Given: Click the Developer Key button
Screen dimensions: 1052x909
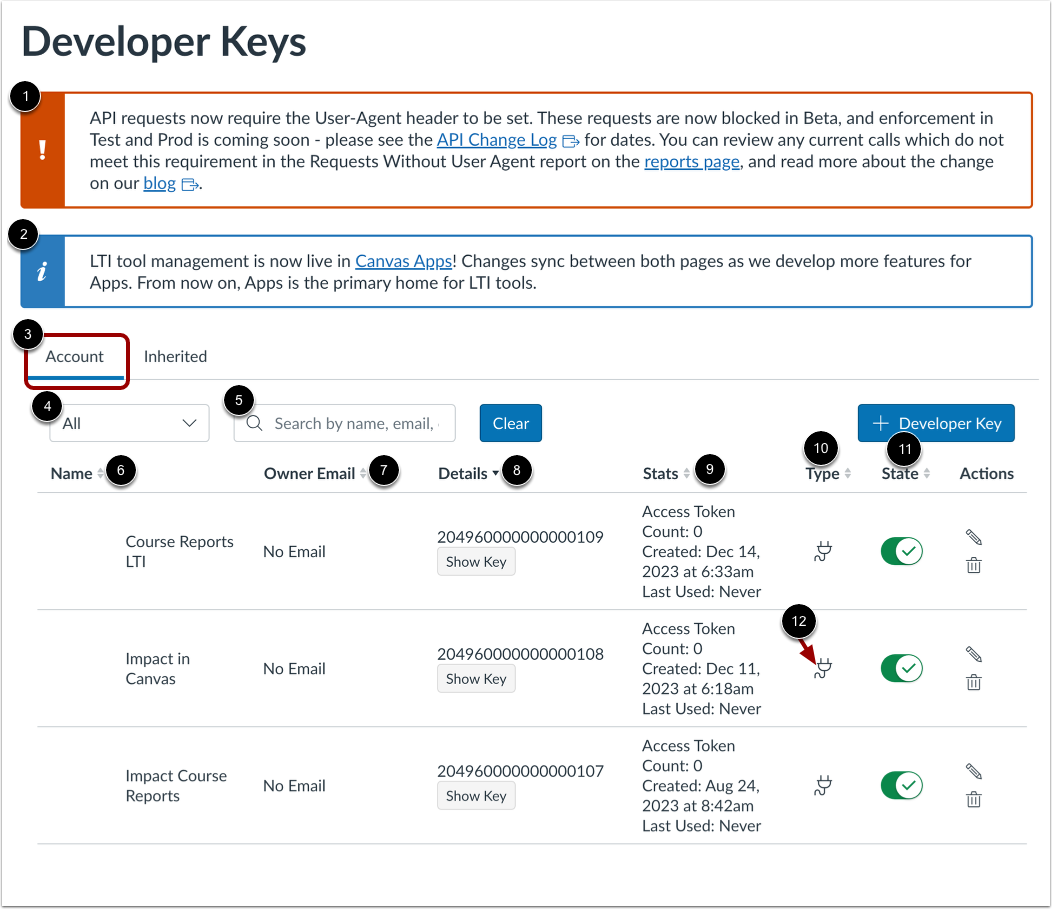Looking at the screenshot, I should tap(935, 423).
